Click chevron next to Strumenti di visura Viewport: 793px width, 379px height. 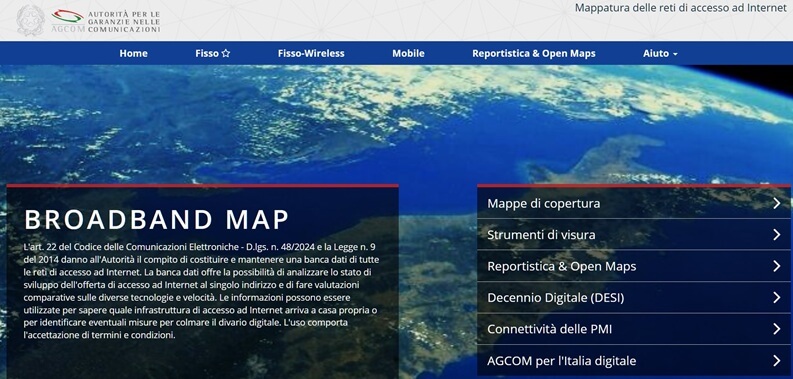pos(777,235)
